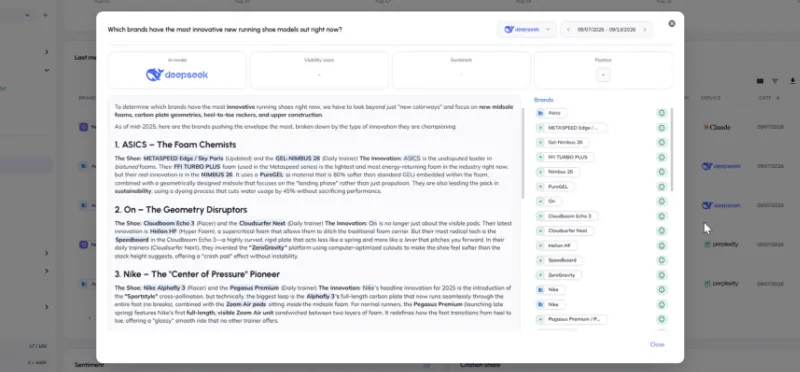Click the plus icon on Cloudboom Echo 3 chip
This screenshot has height=372, width=800.
(x=540, y=216)
